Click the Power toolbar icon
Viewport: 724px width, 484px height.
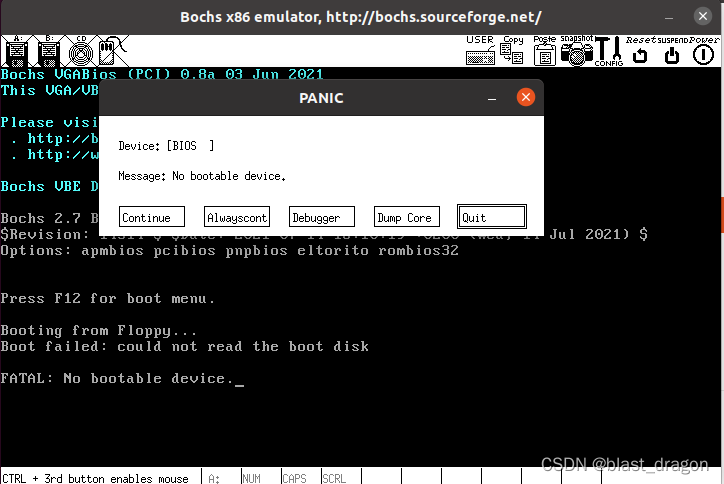click(x=704, y=51)
